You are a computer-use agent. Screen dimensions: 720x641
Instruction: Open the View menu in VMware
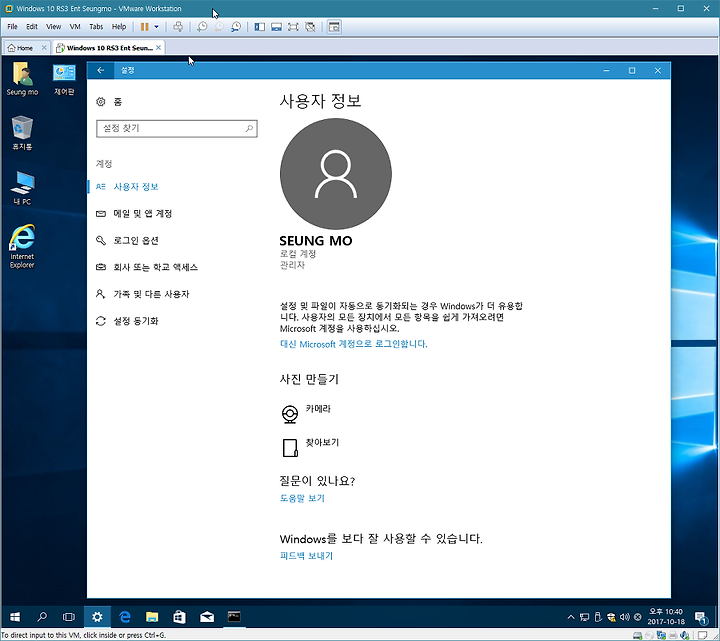(53, 27)
